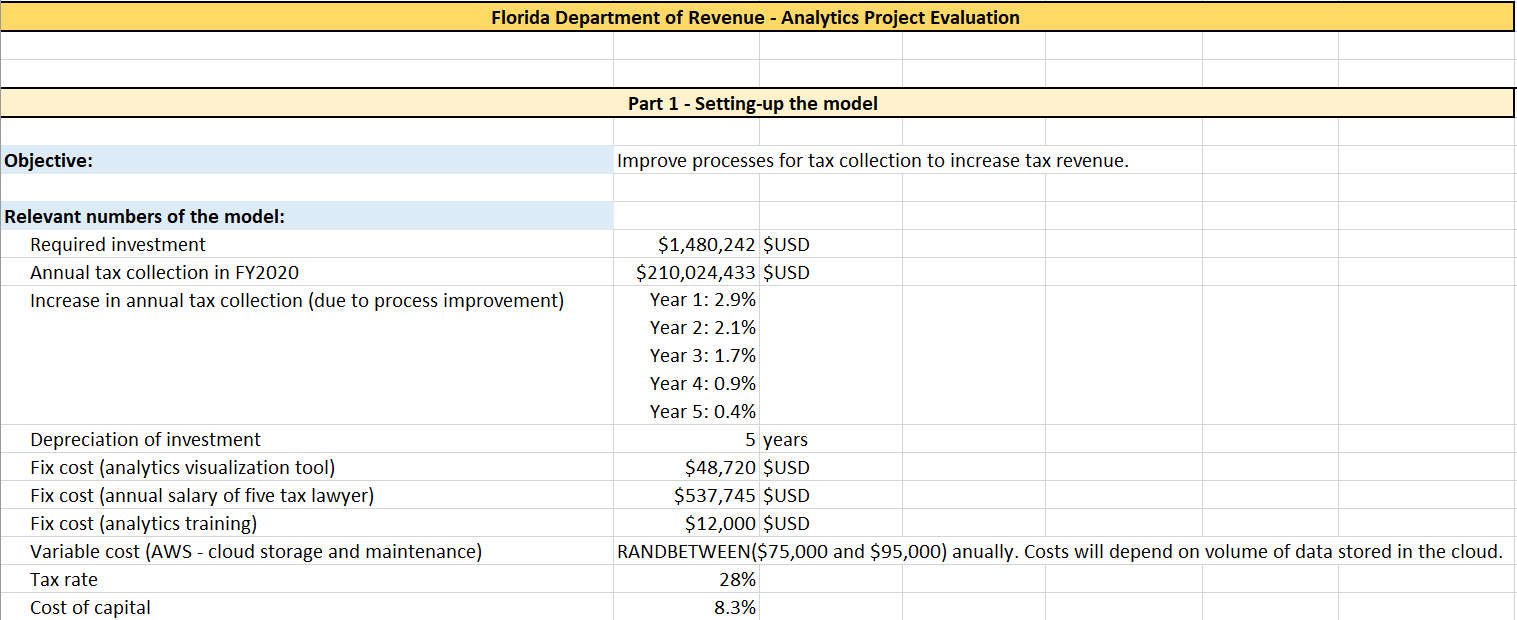Select the Year 3: 1.7% cell

pyautogui.click(x=702, y=356)
